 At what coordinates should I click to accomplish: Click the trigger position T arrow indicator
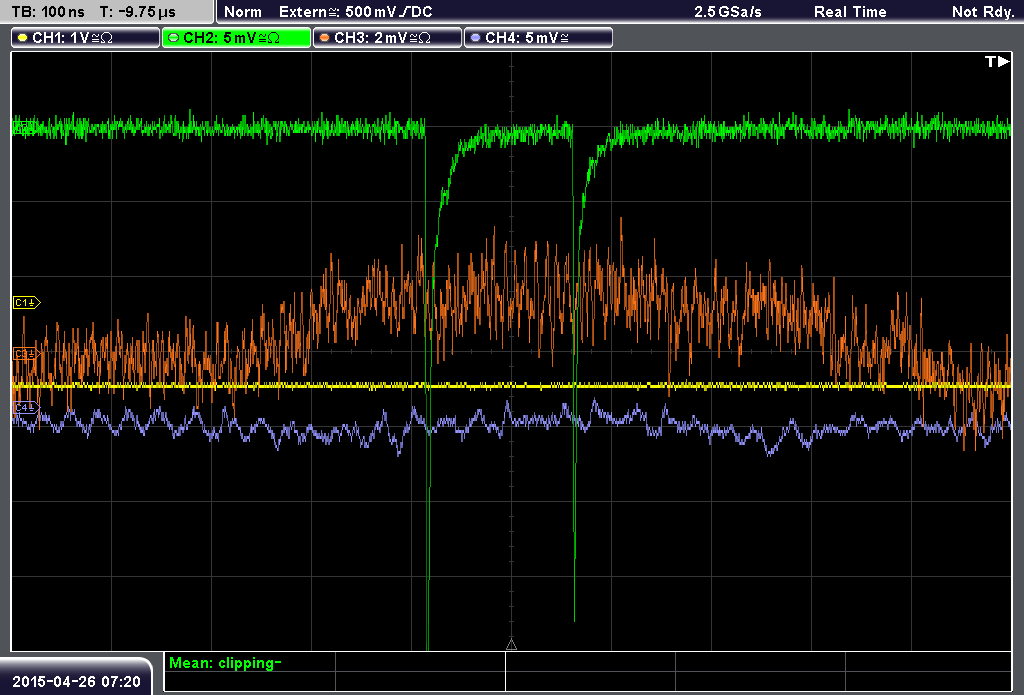[997, 61]
